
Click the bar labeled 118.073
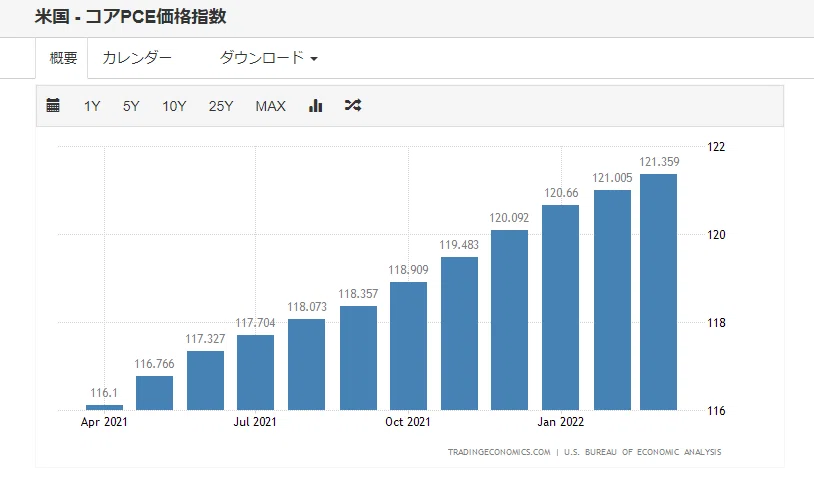[306, 364]
